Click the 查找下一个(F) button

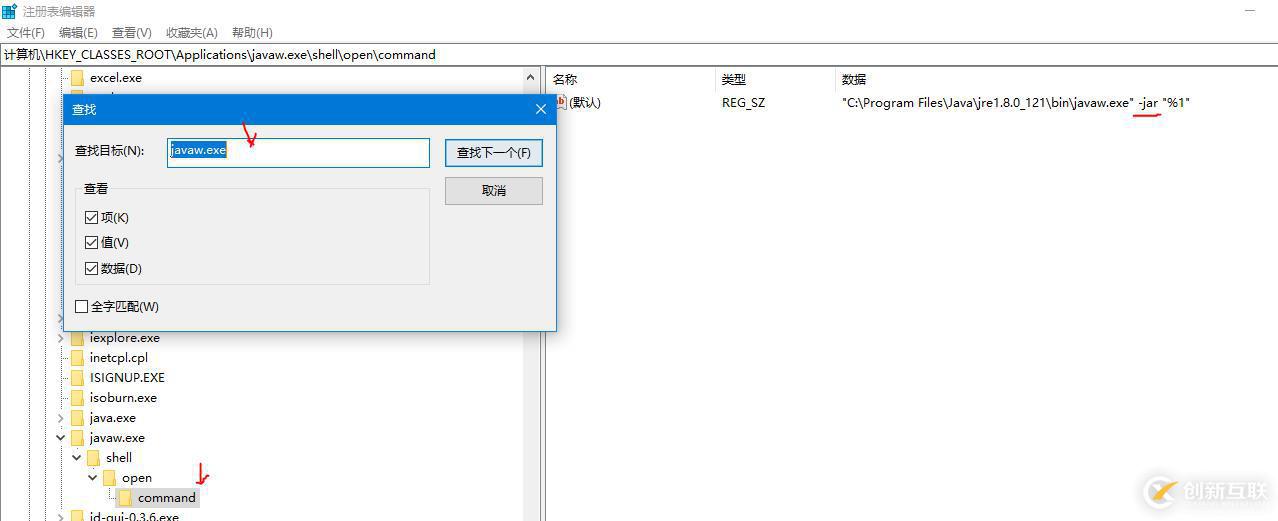tap(494, 153)
